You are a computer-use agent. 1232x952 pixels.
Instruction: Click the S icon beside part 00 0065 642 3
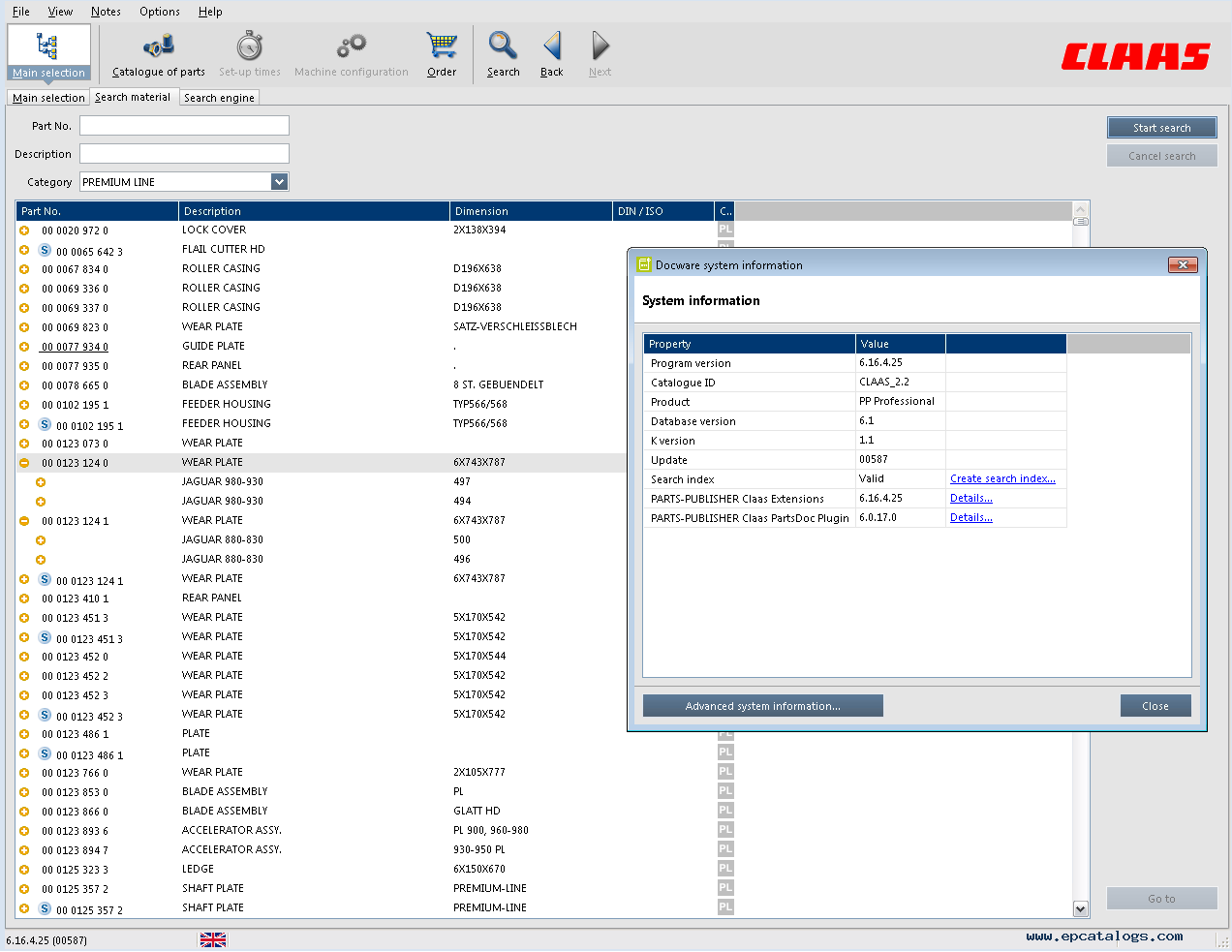pos(45,250)
